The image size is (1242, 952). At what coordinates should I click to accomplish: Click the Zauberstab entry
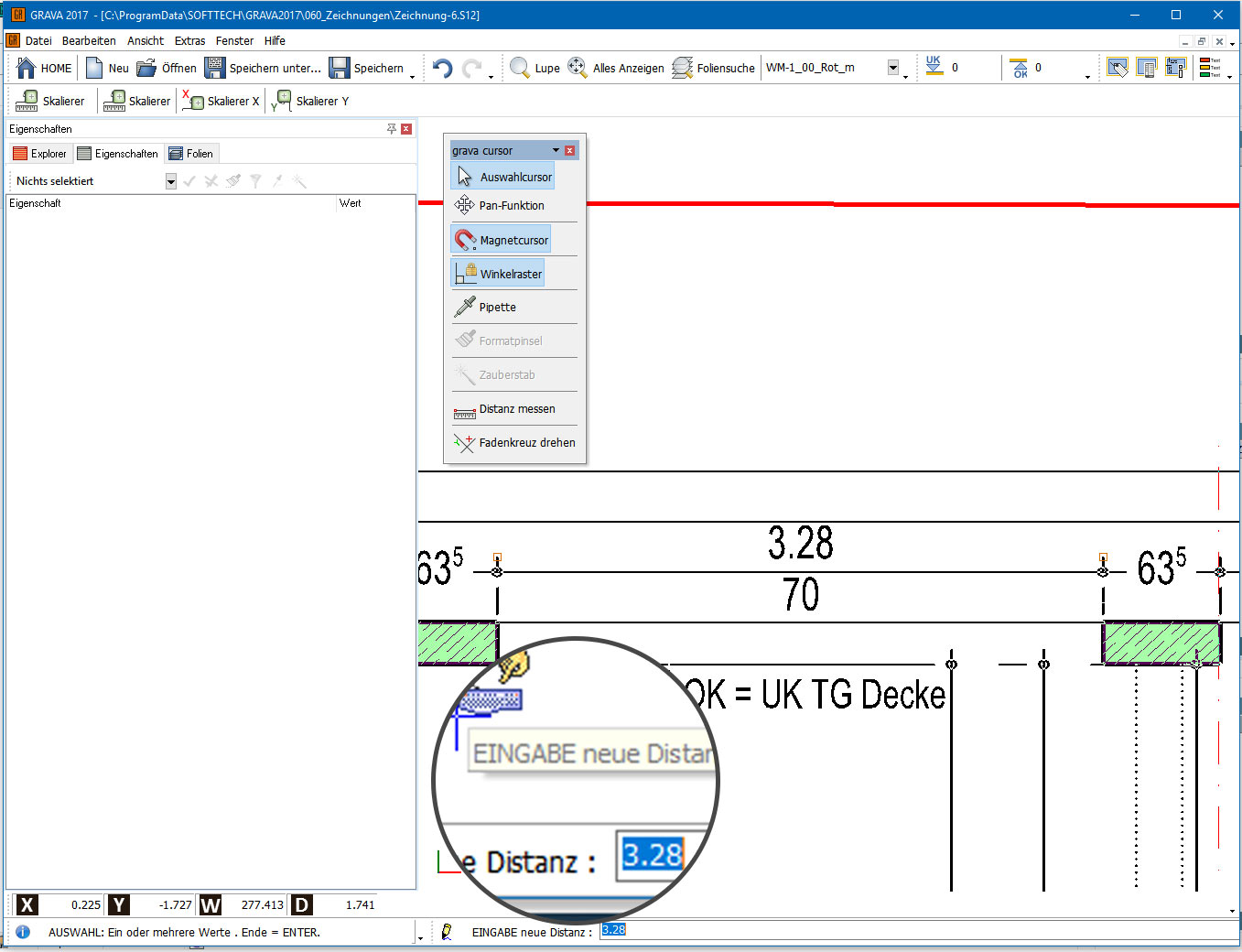[x=494, y=374]
